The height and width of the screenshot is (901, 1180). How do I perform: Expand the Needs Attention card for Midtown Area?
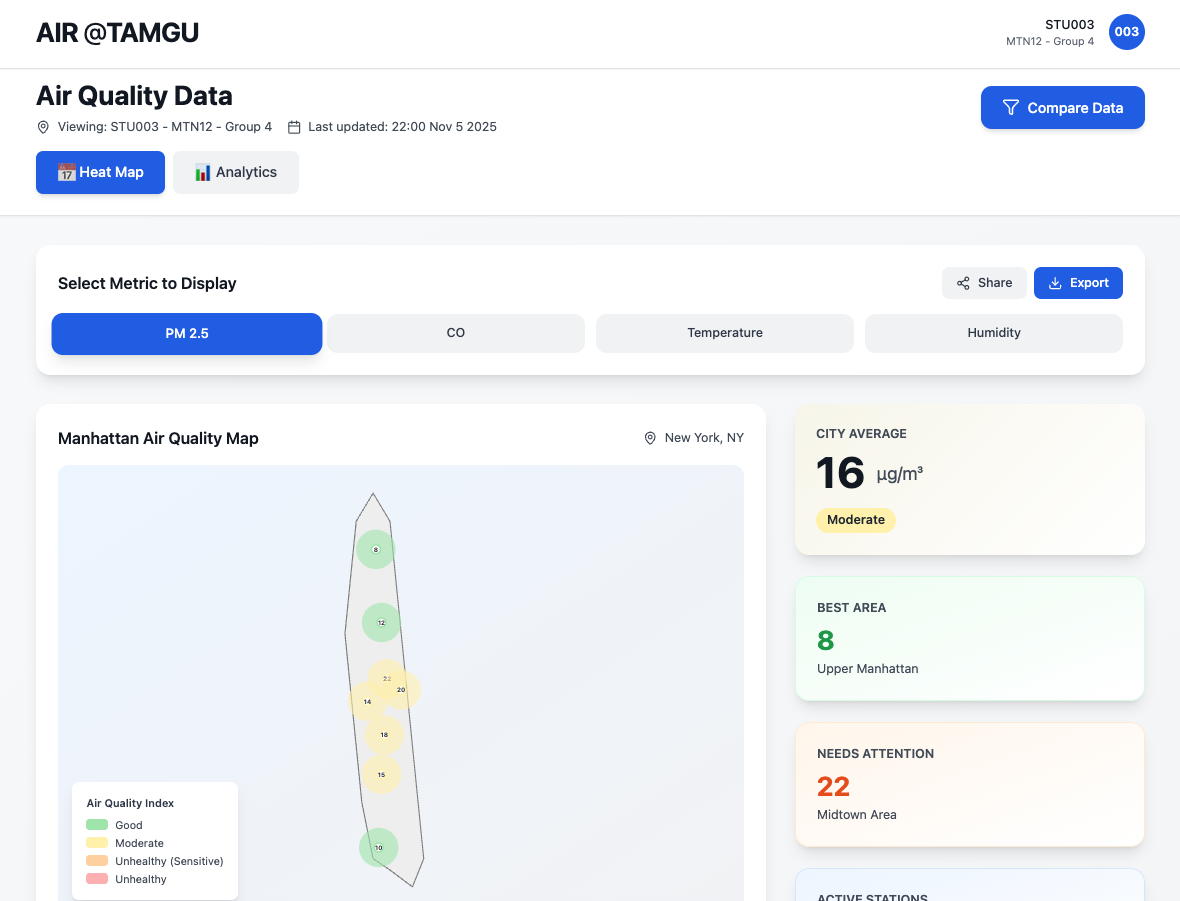(x=968, y=784)
